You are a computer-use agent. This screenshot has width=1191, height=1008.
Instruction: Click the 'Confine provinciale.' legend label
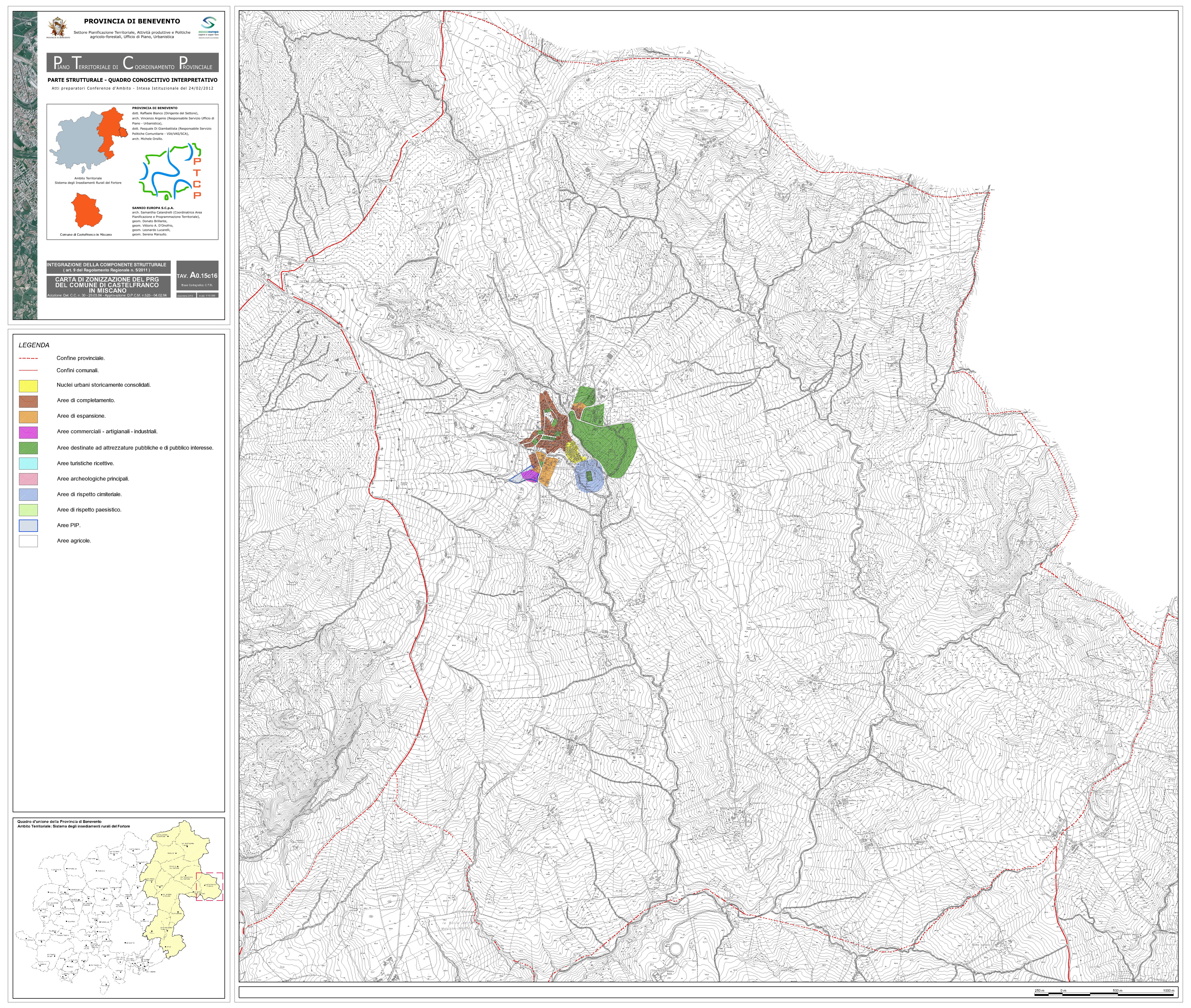coord(81,358)
